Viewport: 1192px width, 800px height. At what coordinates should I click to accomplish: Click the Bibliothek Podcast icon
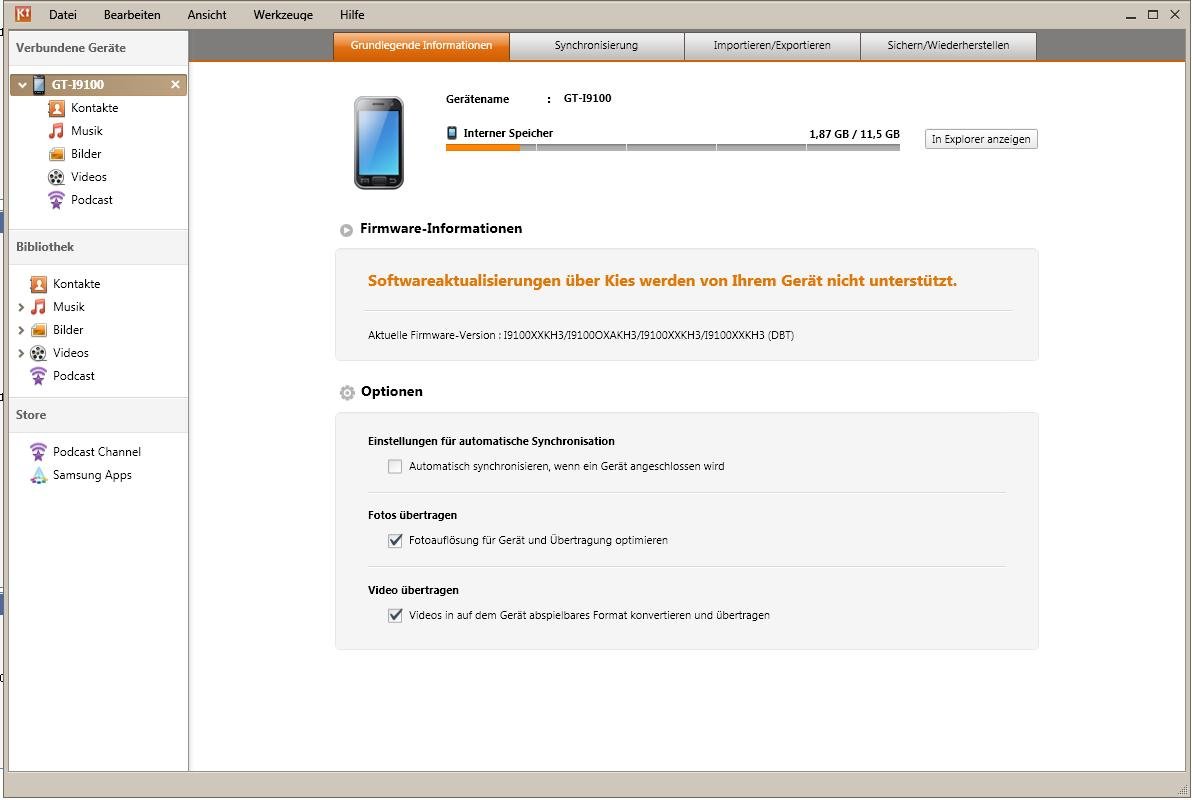38,376
